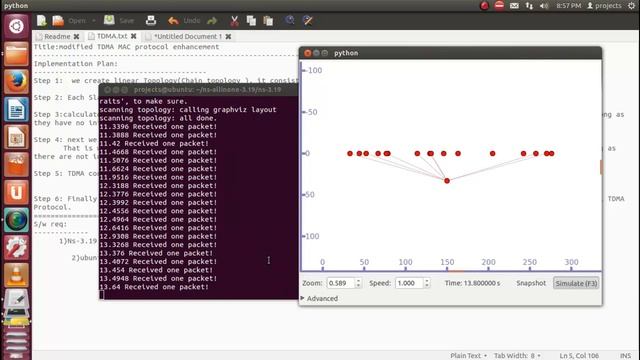The height and width of the screenshot is (360, 640).
Task: Click the Find magnifier icon
Action: (x=290, y=20)
